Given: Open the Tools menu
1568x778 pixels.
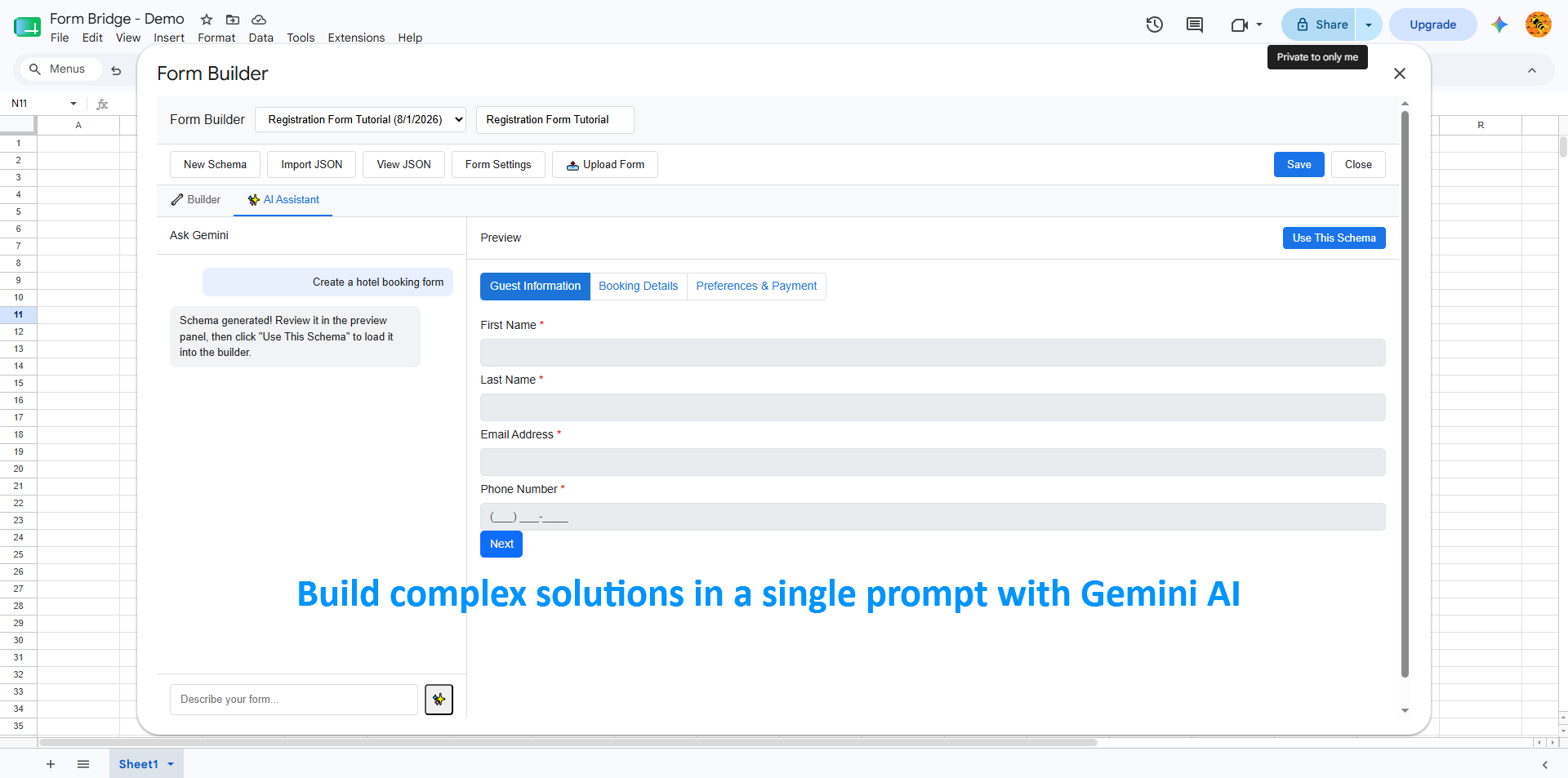Looking at the screenshot, I should pyautogui.click(x=301, y=38).
